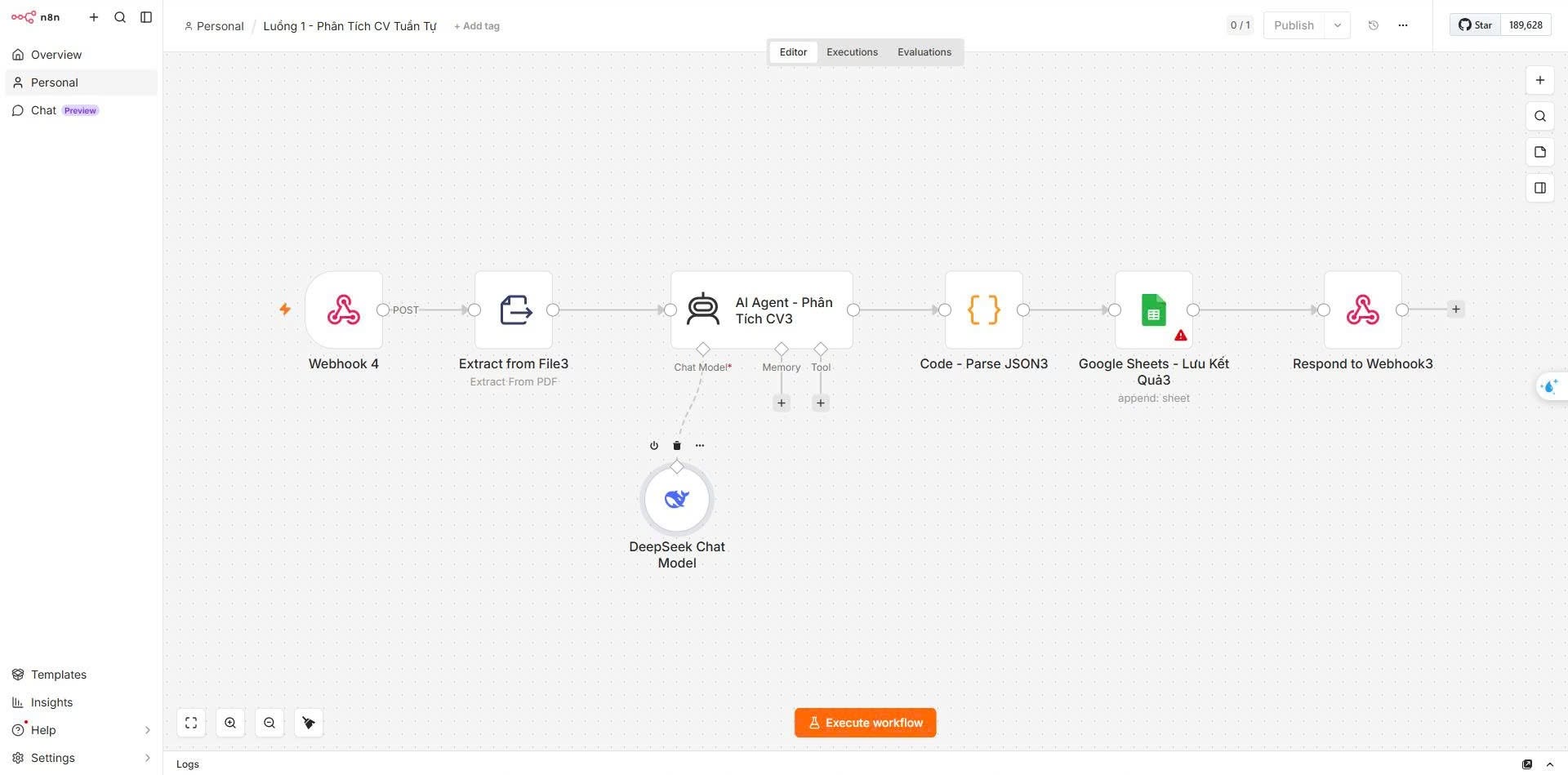The height and width of the screenshot is (775, 1568).
Task: Open workflow version history icon
Action: (1374, 25)
